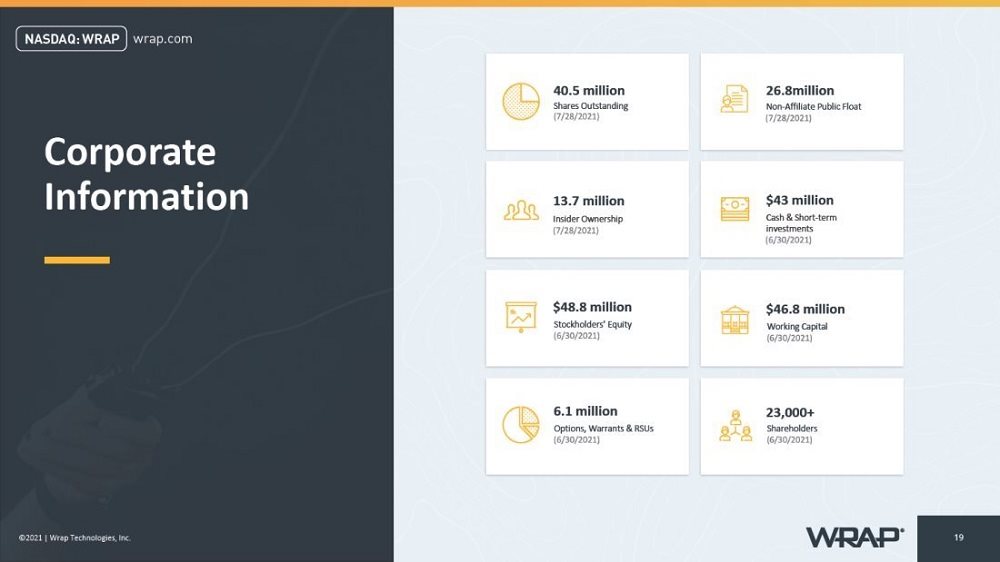The width and height of the screenshot is (1000, 562).
Task: Select the '26.8million' figure
Action: (x=800, y=91)
